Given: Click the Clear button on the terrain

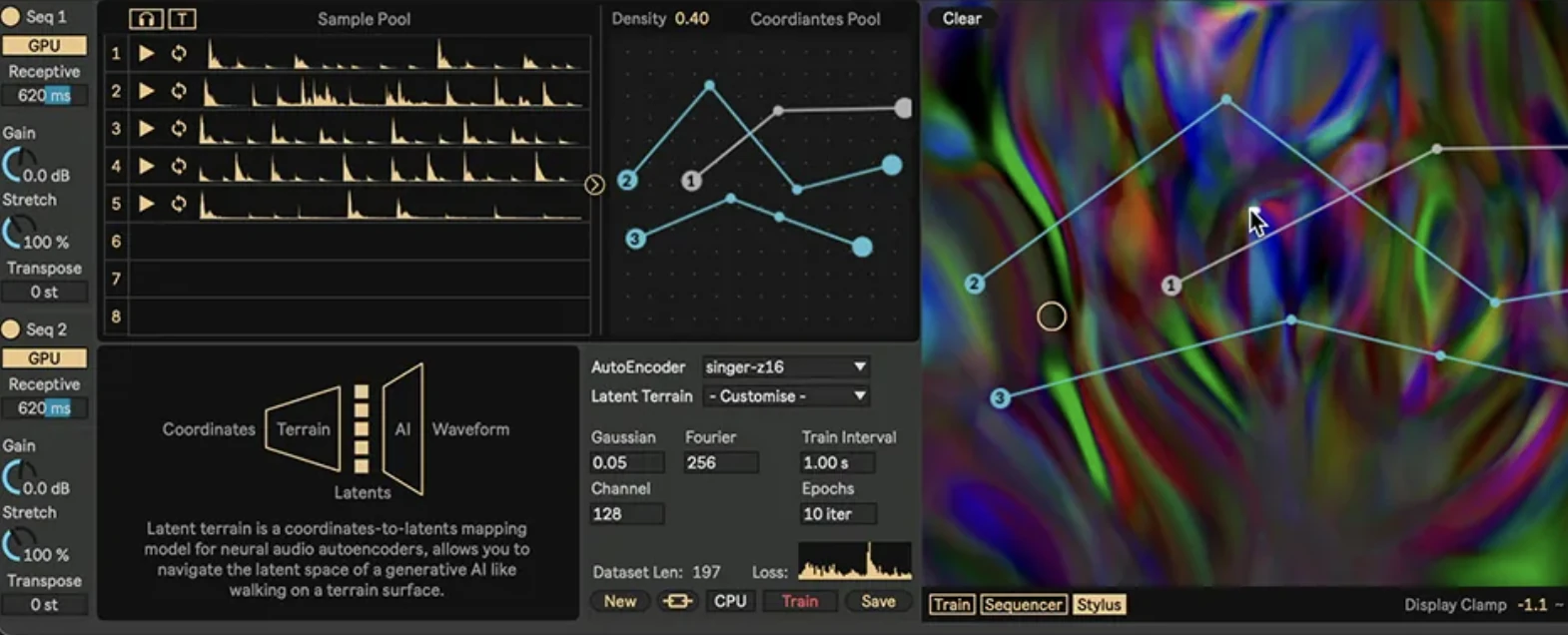Looking at the screenshot, I should (x=962, y=18).
